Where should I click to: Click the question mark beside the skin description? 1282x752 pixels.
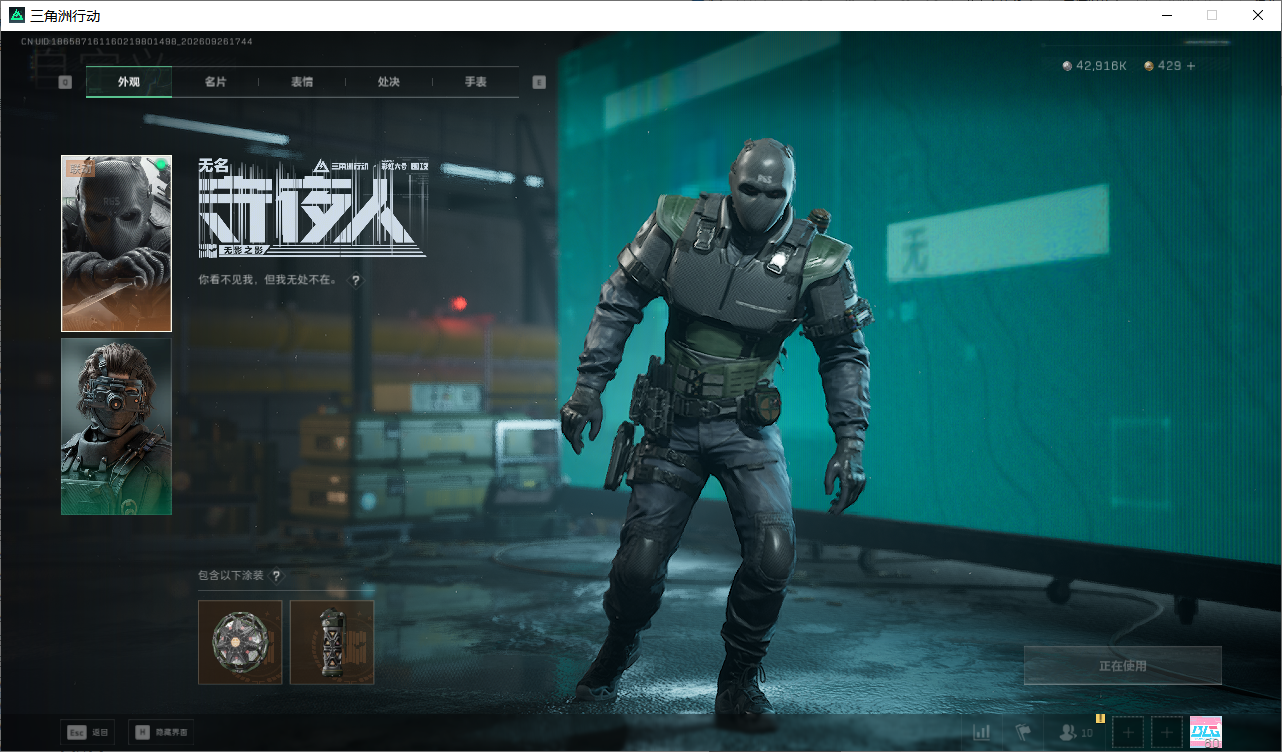click(x=356, y=281)
